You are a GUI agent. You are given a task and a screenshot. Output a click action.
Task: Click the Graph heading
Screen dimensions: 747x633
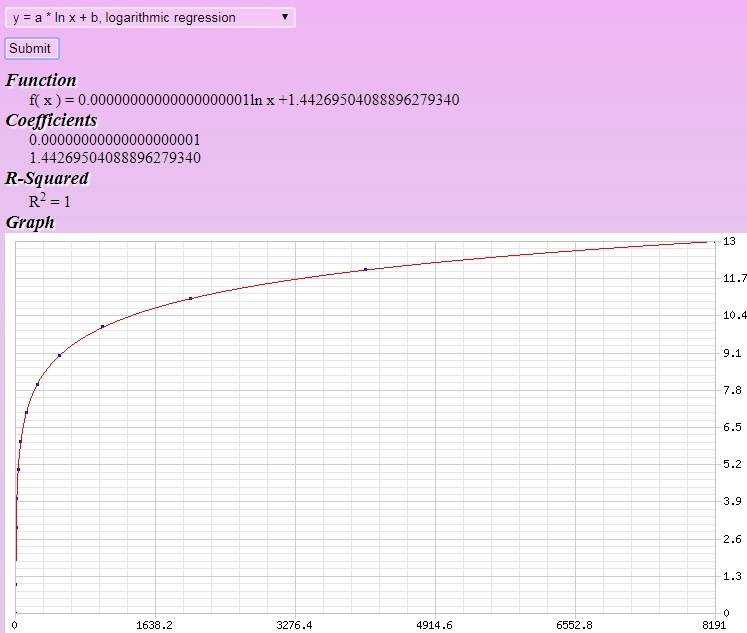(30, 222)
